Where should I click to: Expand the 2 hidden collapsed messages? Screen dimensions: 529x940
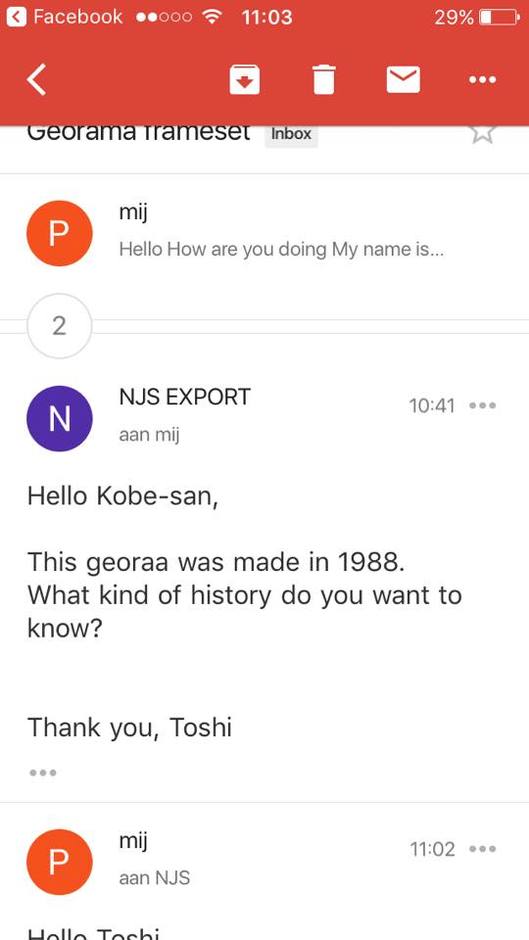pyautogui.click(x=59, y=326)
